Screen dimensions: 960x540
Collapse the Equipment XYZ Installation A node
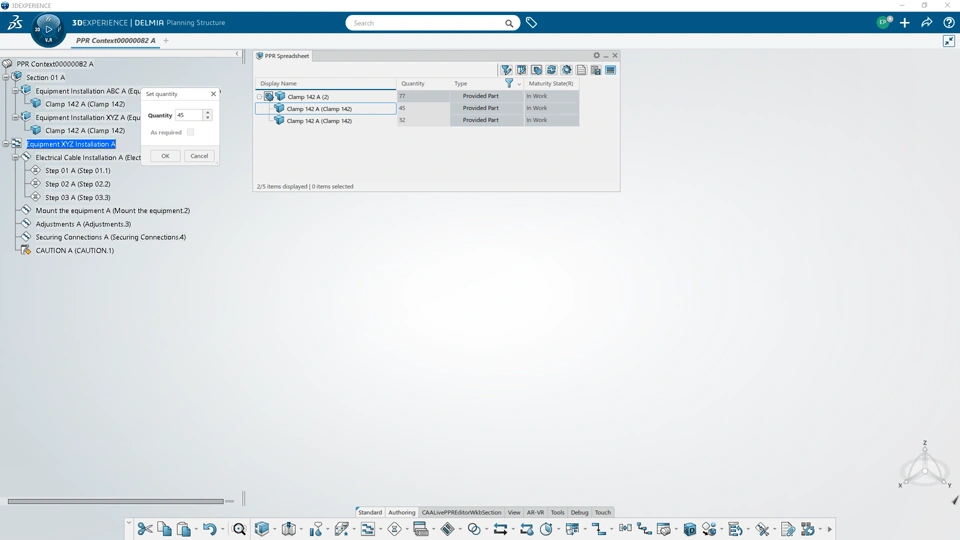tap(6, 144)
